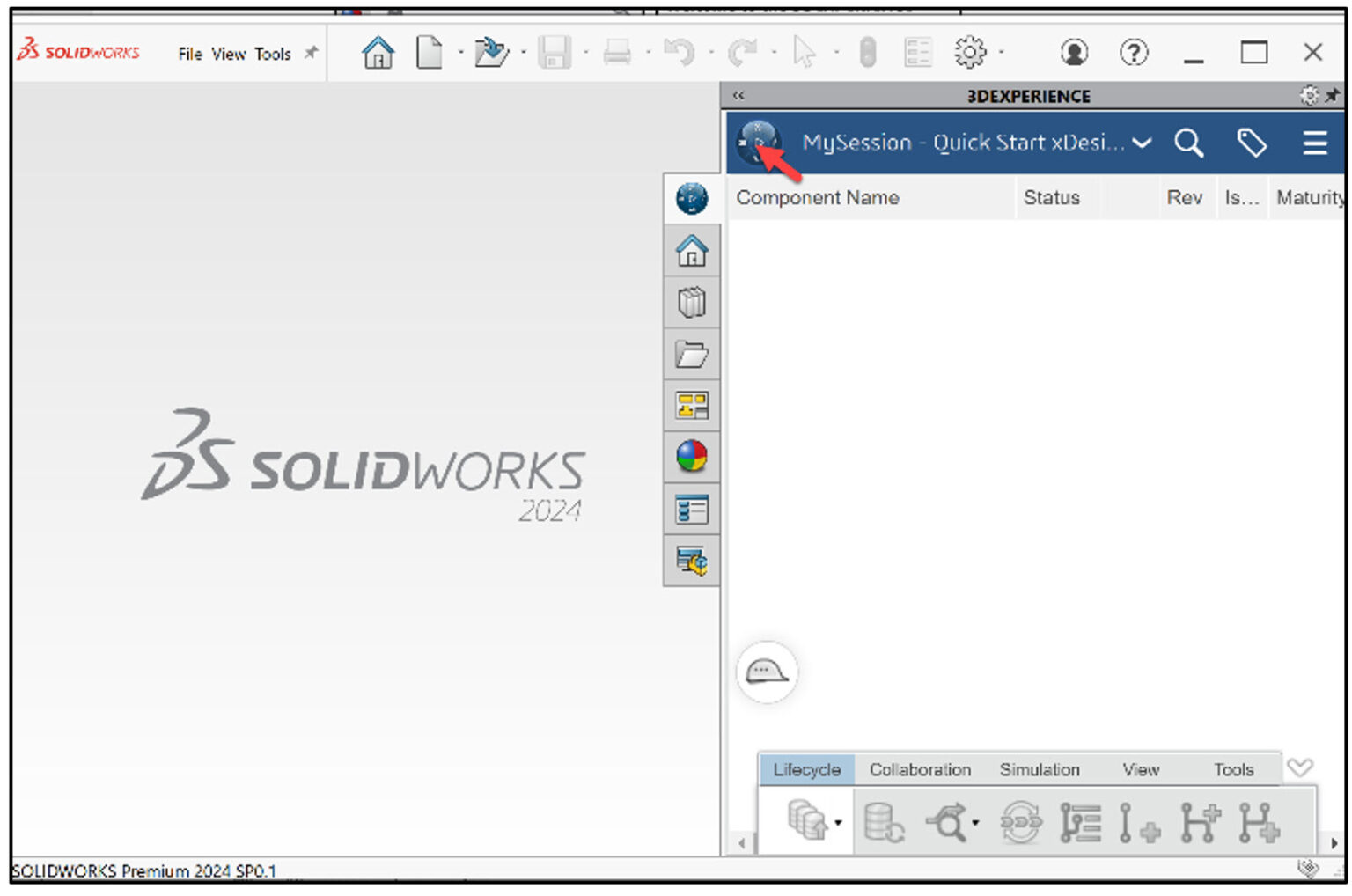Image resolution: width=1352 pixels, height=896 pixels.
Task: Switch to the Collaboration tab
Action: coord(919,768)
